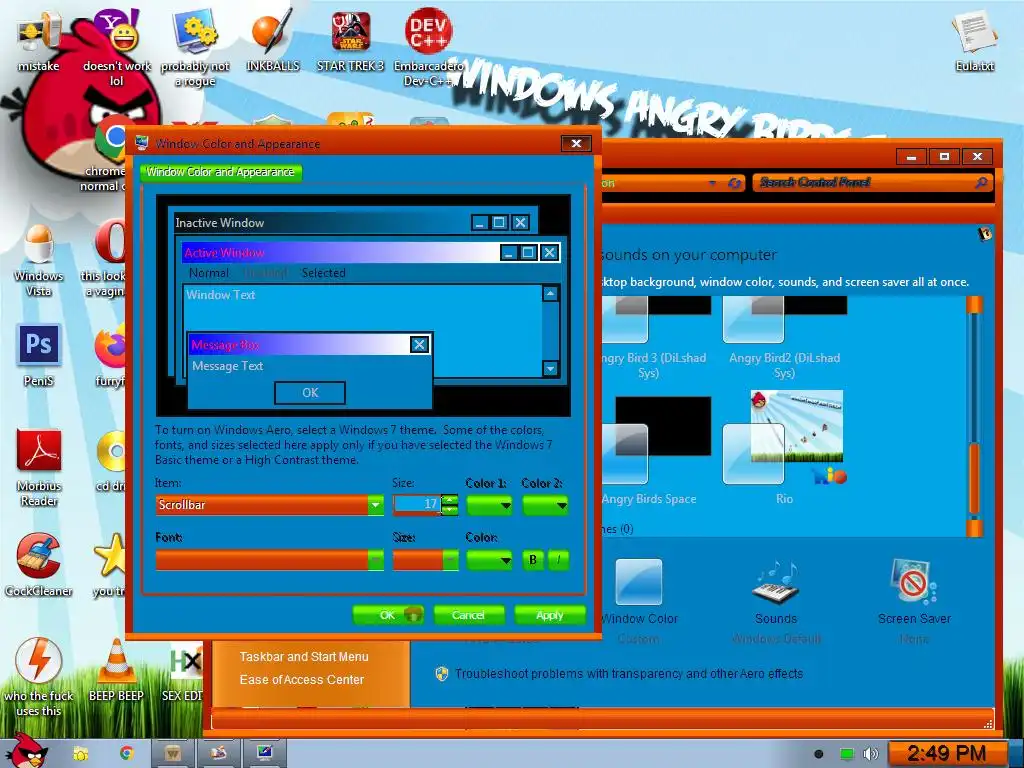Select the Rio theme thumbnail
The height and width of the screenshot is (768, 1024).
tap(784, 447)
